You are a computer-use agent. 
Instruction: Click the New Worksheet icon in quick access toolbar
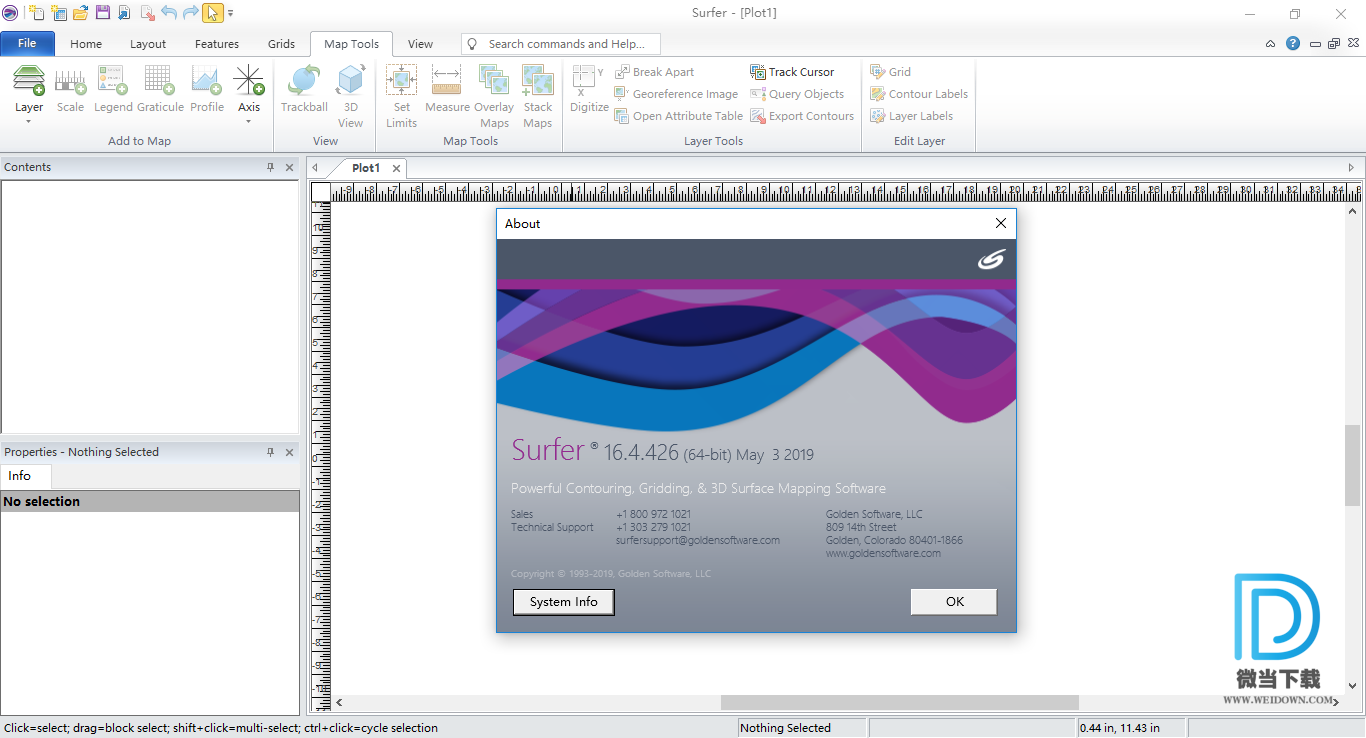point(58,13)
